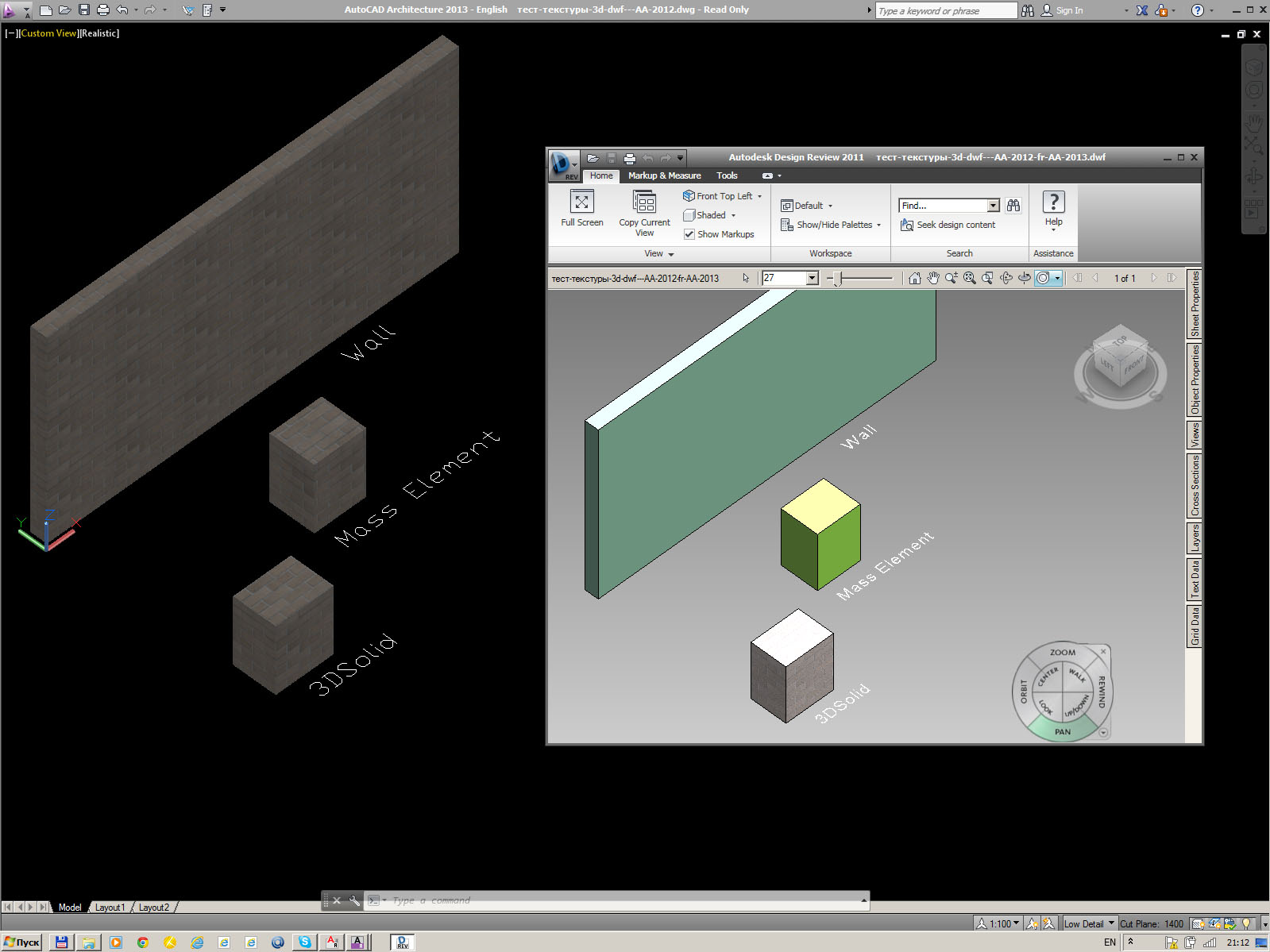This screenshot has height=952, width=1270.
Task: Switch to Layout2 tab in AutoCAD
Action: 153,908
